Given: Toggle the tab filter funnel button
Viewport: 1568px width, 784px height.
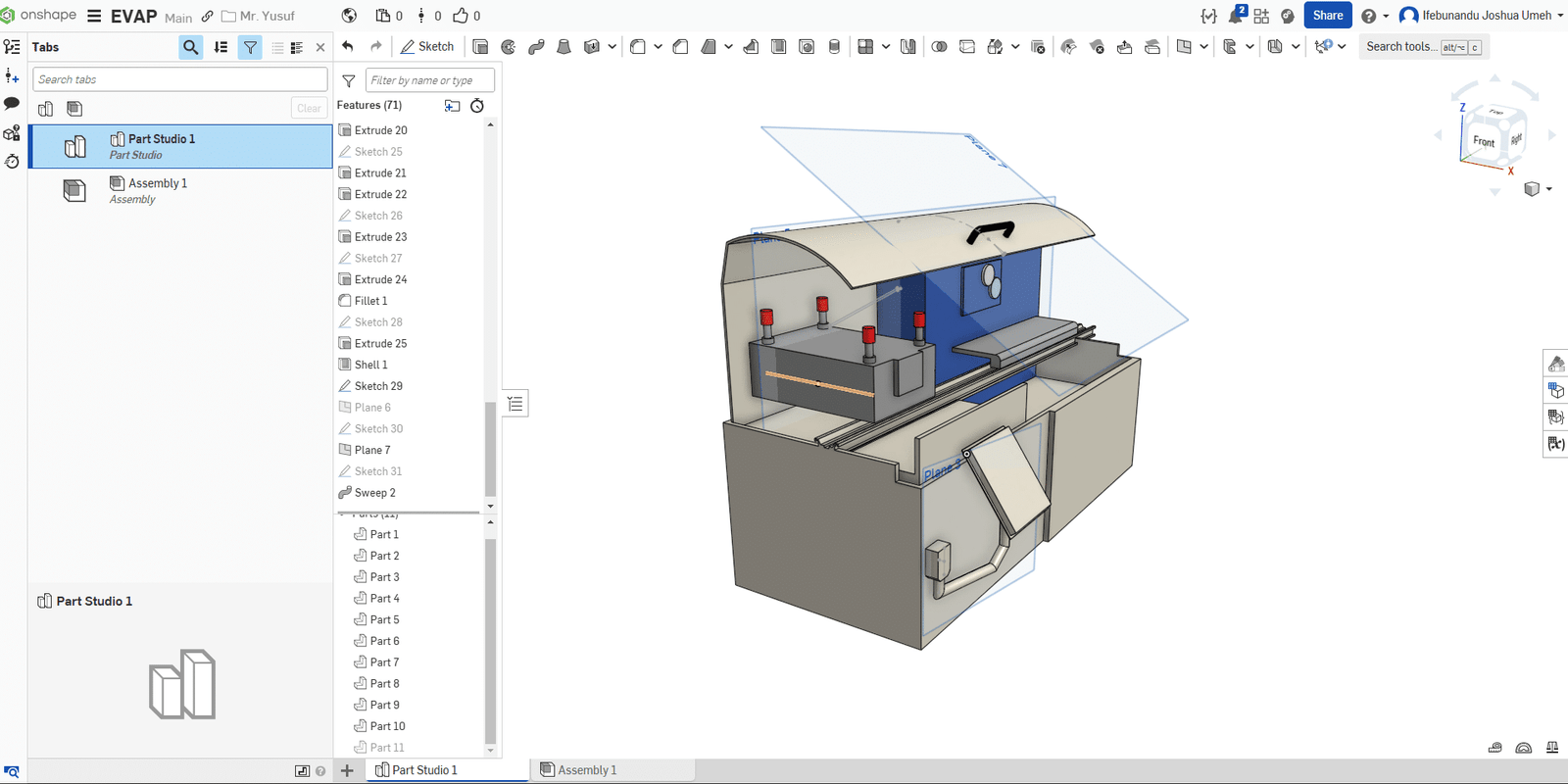Looking at the screenshot, I should (x=250, y=47).
